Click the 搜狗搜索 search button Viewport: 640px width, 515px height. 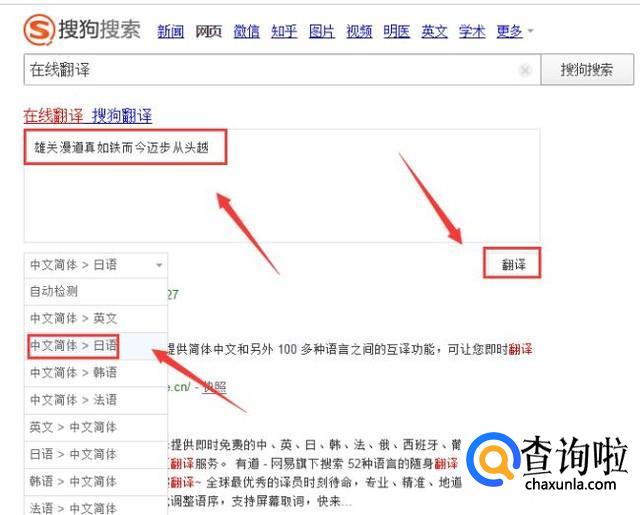(x=587, y=70)
